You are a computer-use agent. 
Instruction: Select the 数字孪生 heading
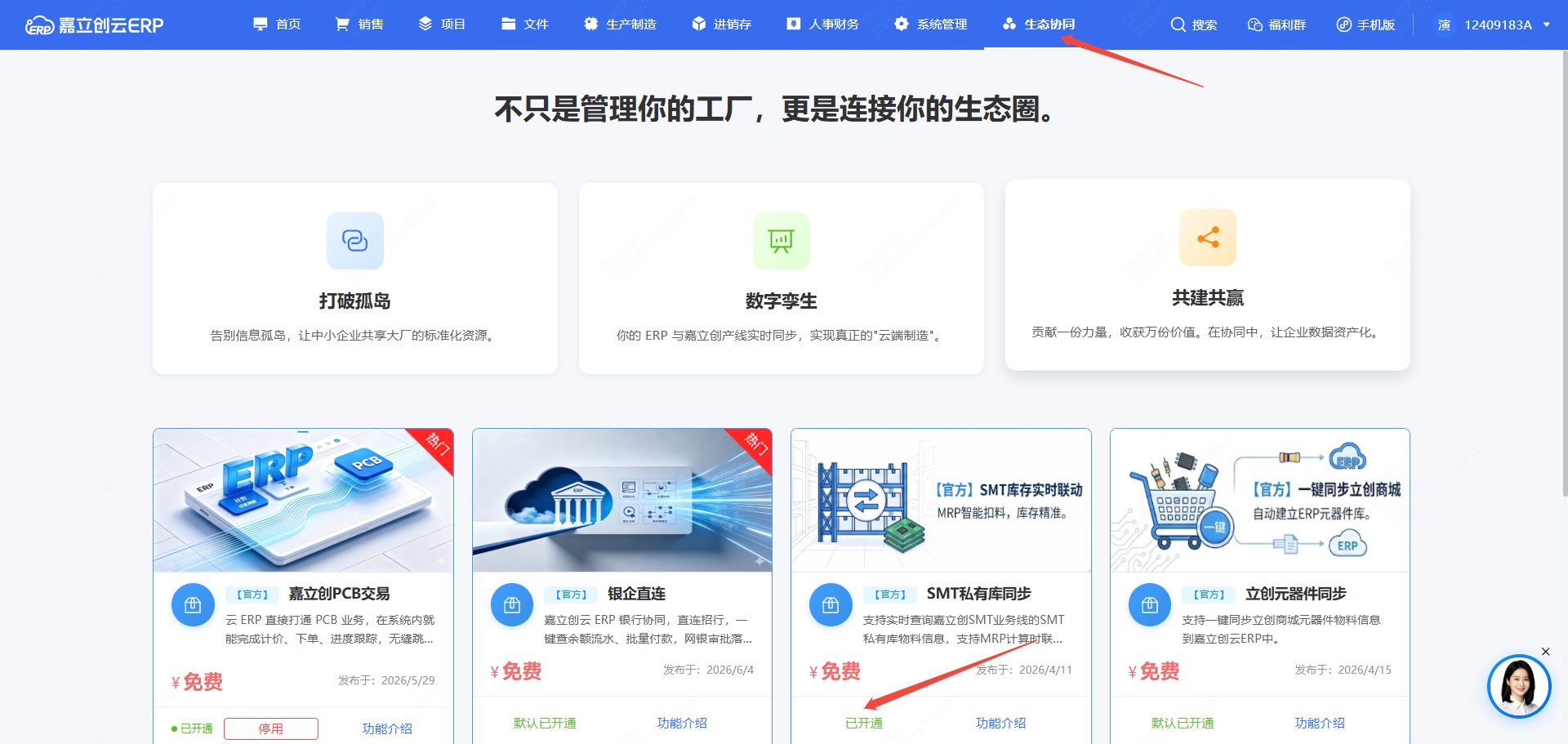click(x=782, y=301)
